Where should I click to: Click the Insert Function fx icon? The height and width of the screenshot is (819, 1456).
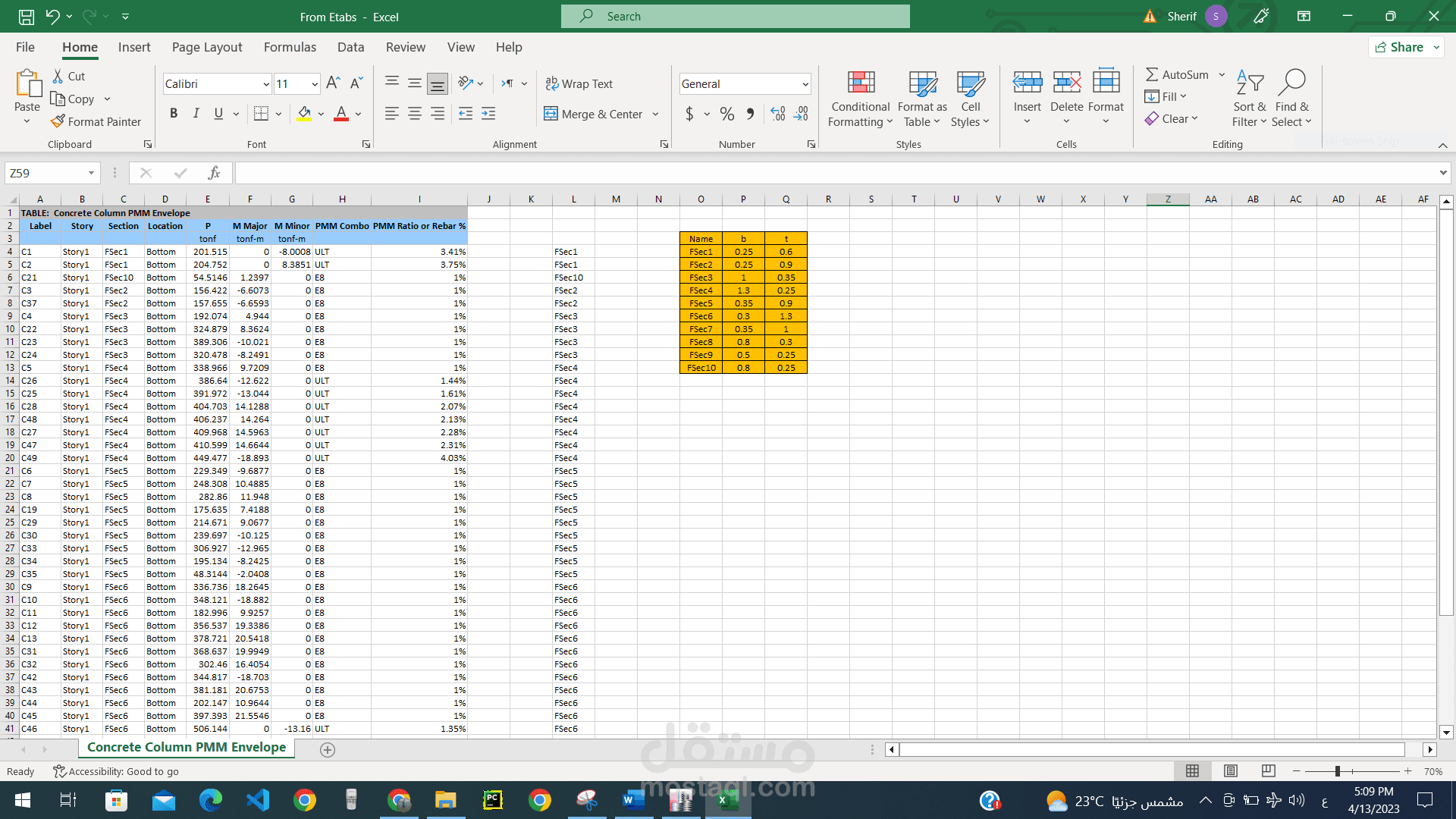pyautogui.click(x=214, y=173)
